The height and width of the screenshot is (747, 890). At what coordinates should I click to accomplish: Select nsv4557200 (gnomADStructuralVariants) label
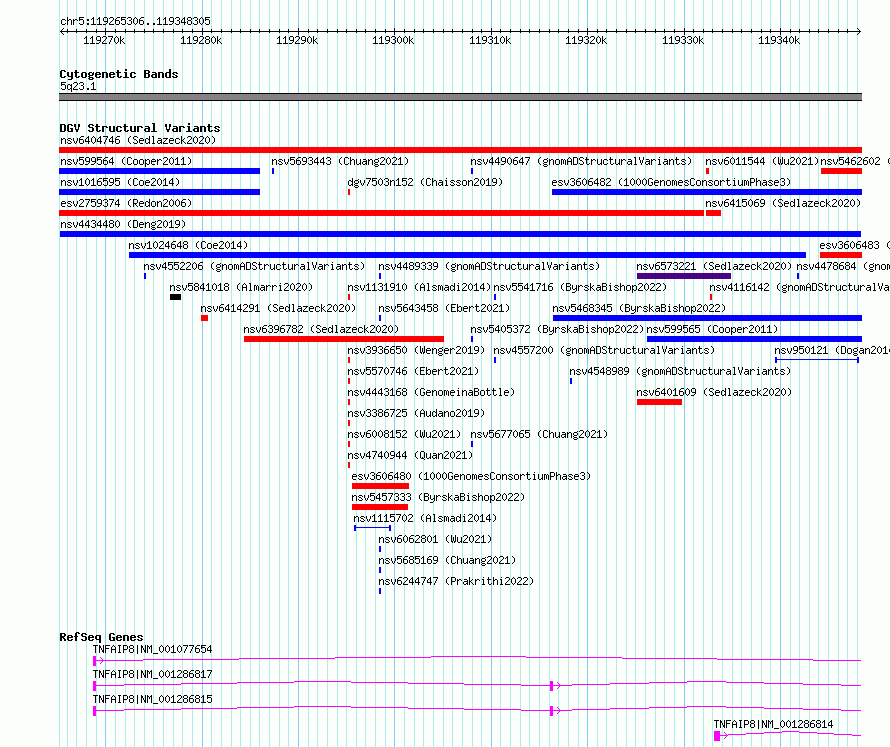[604, 350]
